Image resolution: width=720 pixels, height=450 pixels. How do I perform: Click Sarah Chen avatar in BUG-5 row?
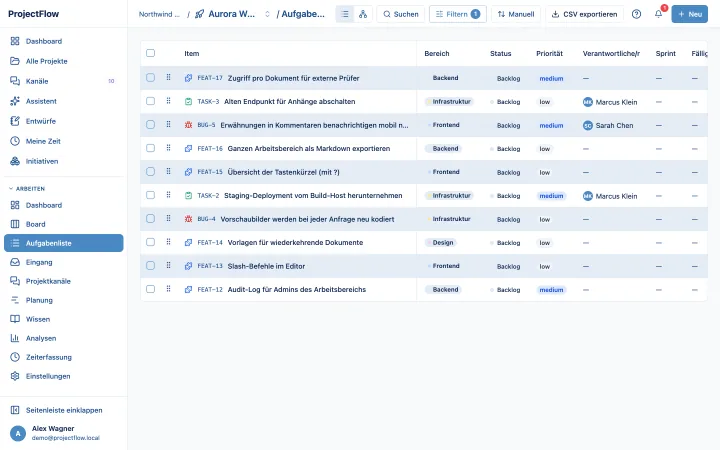[x=588, y=125]
